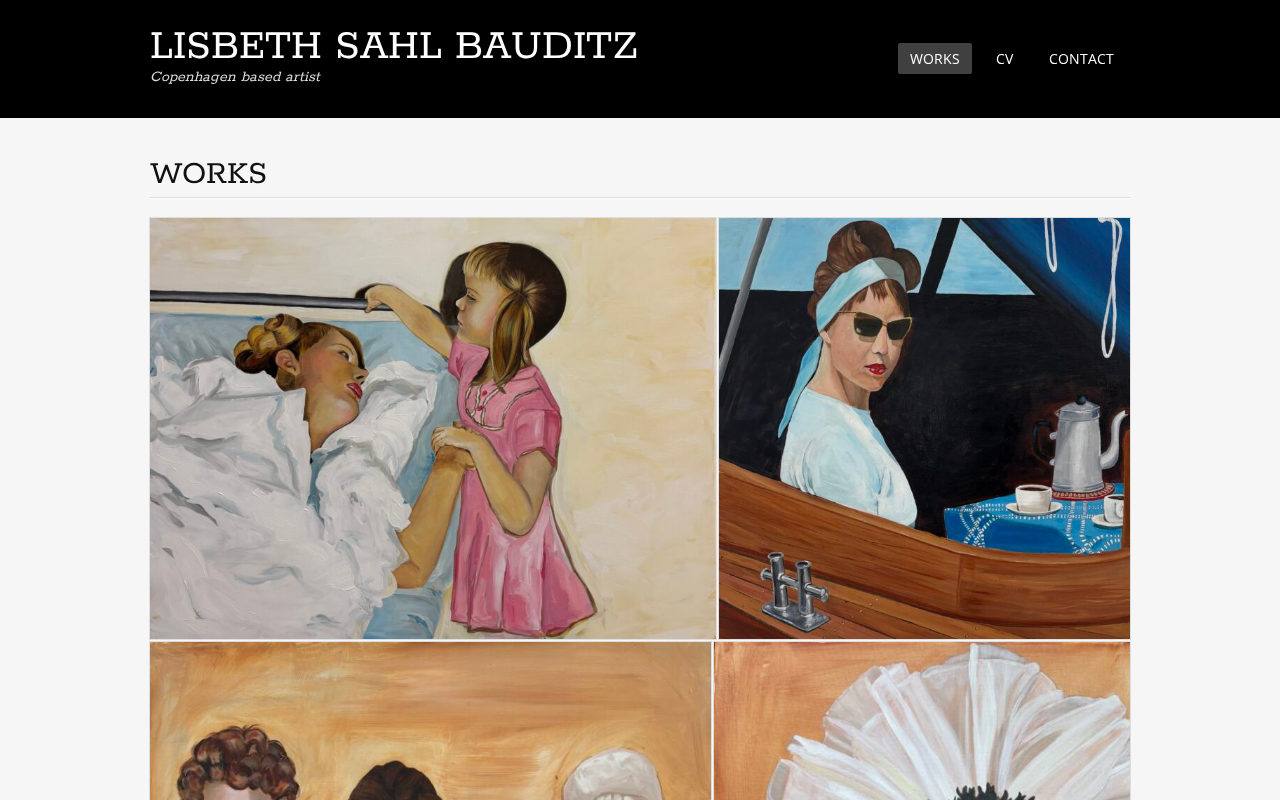Go to the CONTACT page
The image size is (1280, 800).
click(1081, 58)
